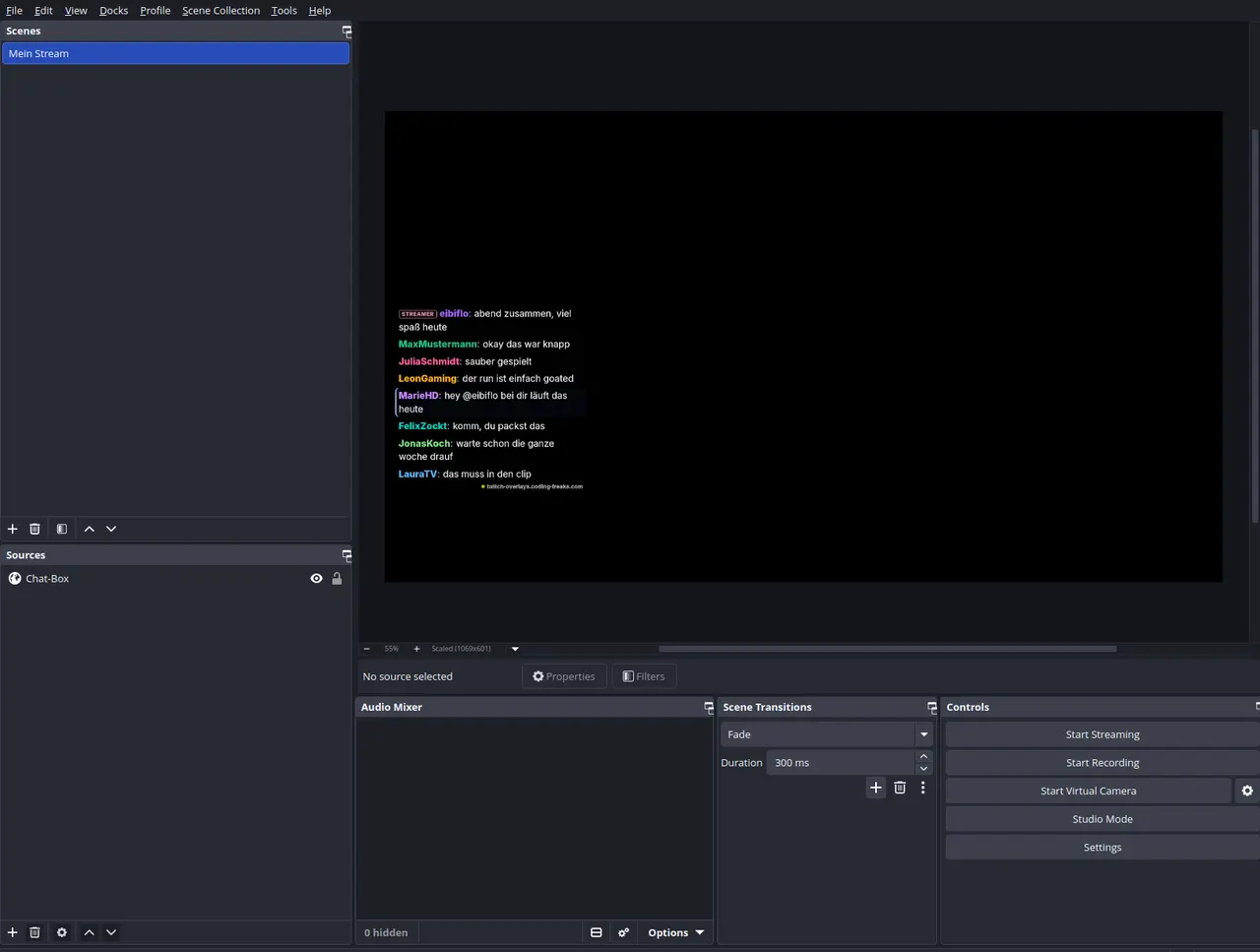Add a new source with plus icon
Screen dimensions: 1260x952
click(13, 932)
